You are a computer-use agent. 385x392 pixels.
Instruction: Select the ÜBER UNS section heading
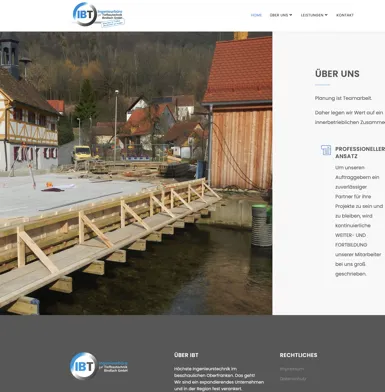[x=337, y=74]
